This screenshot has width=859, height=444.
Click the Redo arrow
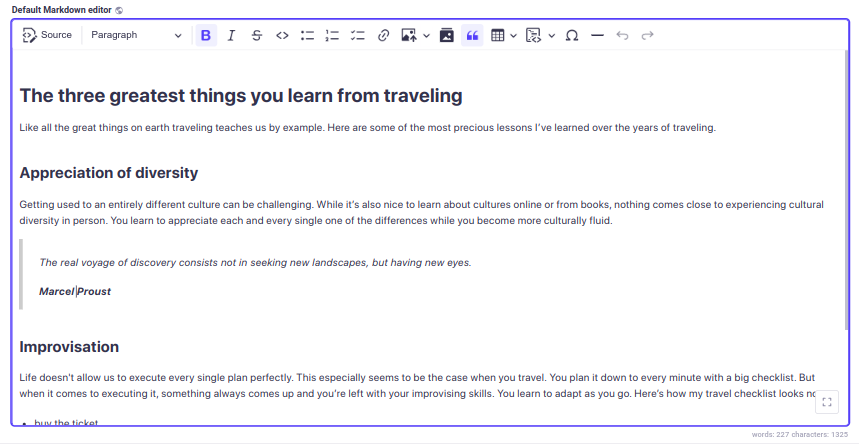[648, 36]
